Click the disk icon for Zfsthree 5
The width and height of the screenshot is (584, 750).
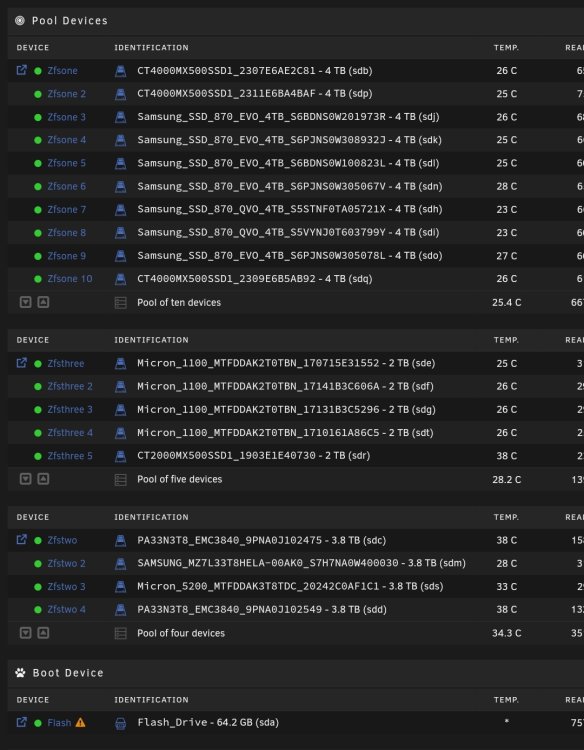(121, 456)
